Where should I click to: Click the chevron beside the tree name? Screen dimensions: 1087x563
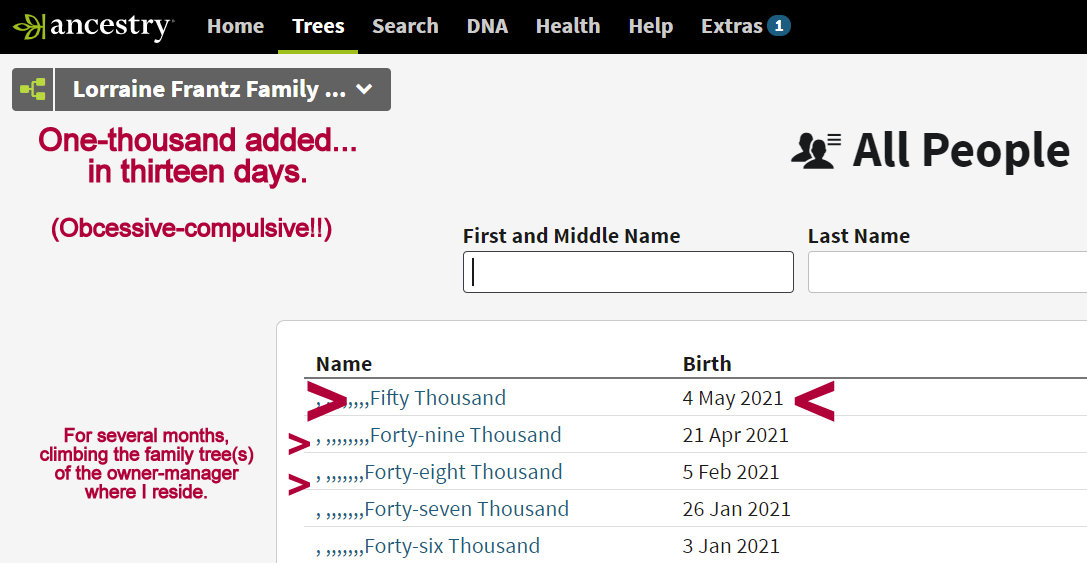click(365, 90)
